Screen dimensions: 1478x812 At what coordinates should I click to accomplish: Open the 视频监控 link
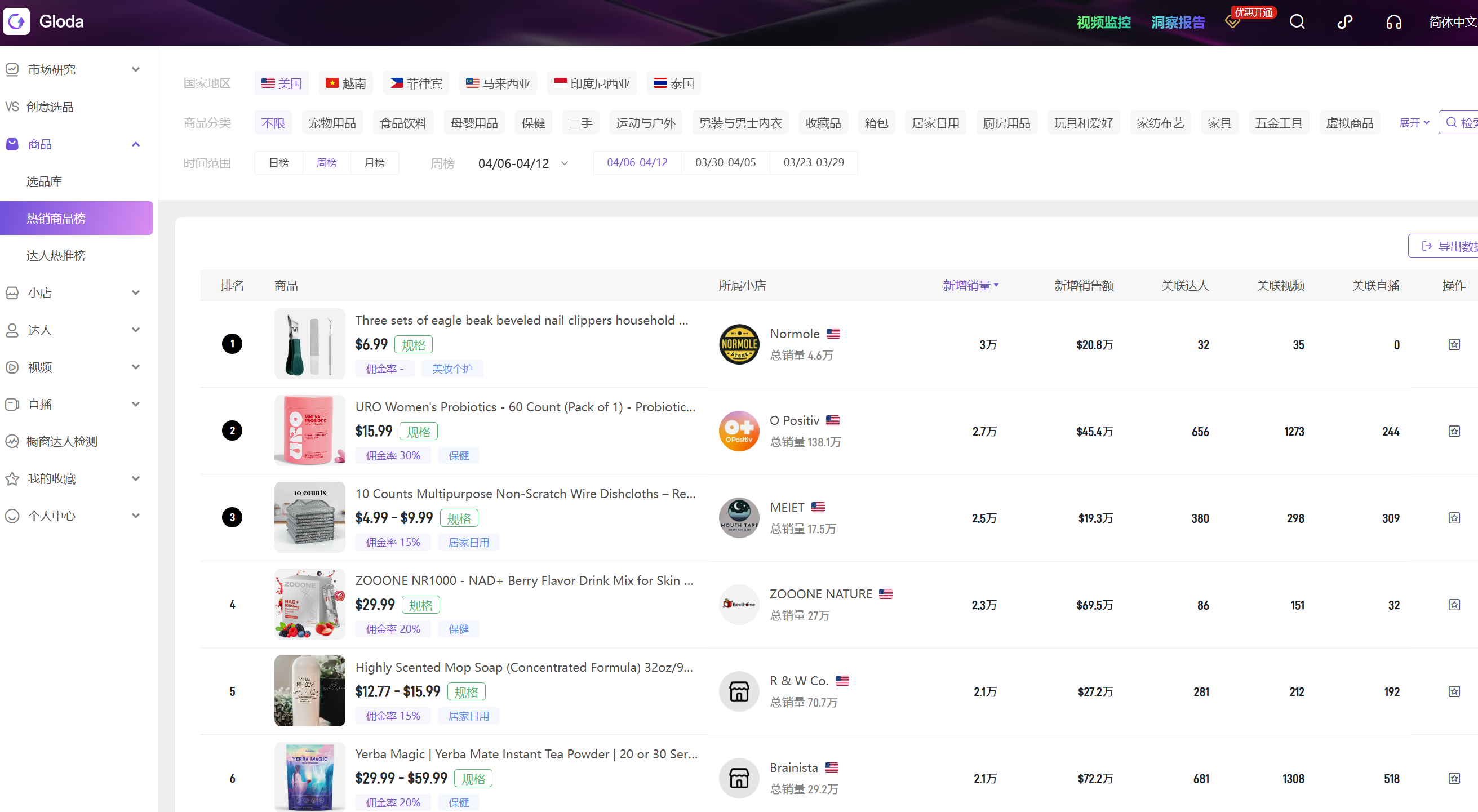coord(1103,23)
